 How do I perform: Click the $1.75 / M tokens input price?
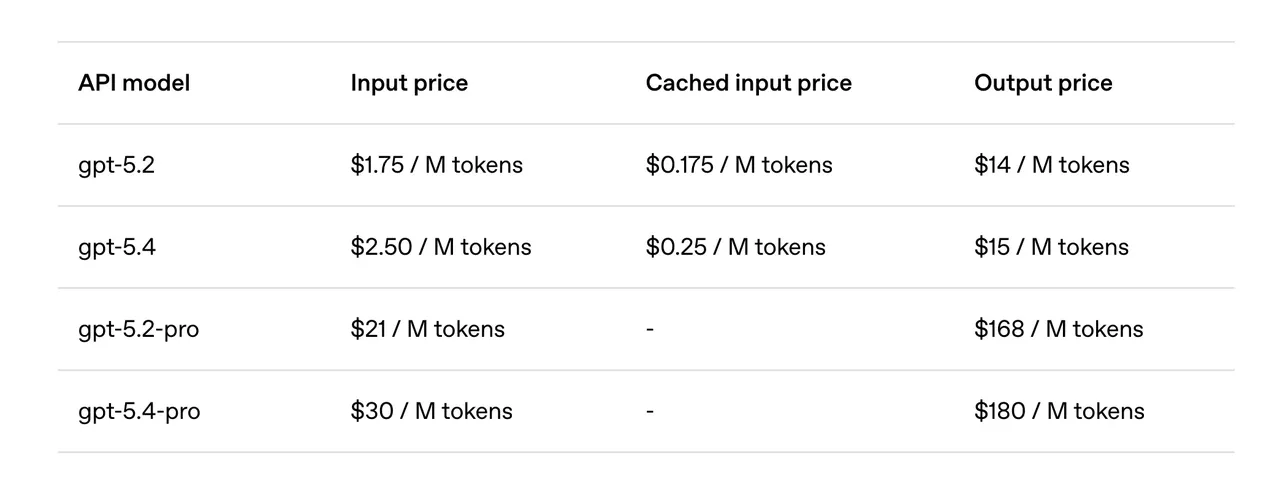(x=436, y=165)
